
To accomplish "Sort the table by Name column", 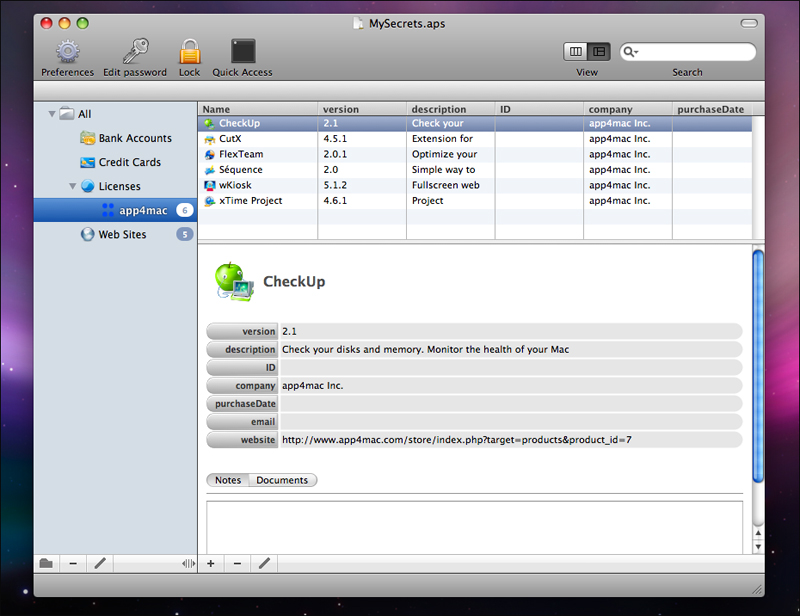I will 258,109.
